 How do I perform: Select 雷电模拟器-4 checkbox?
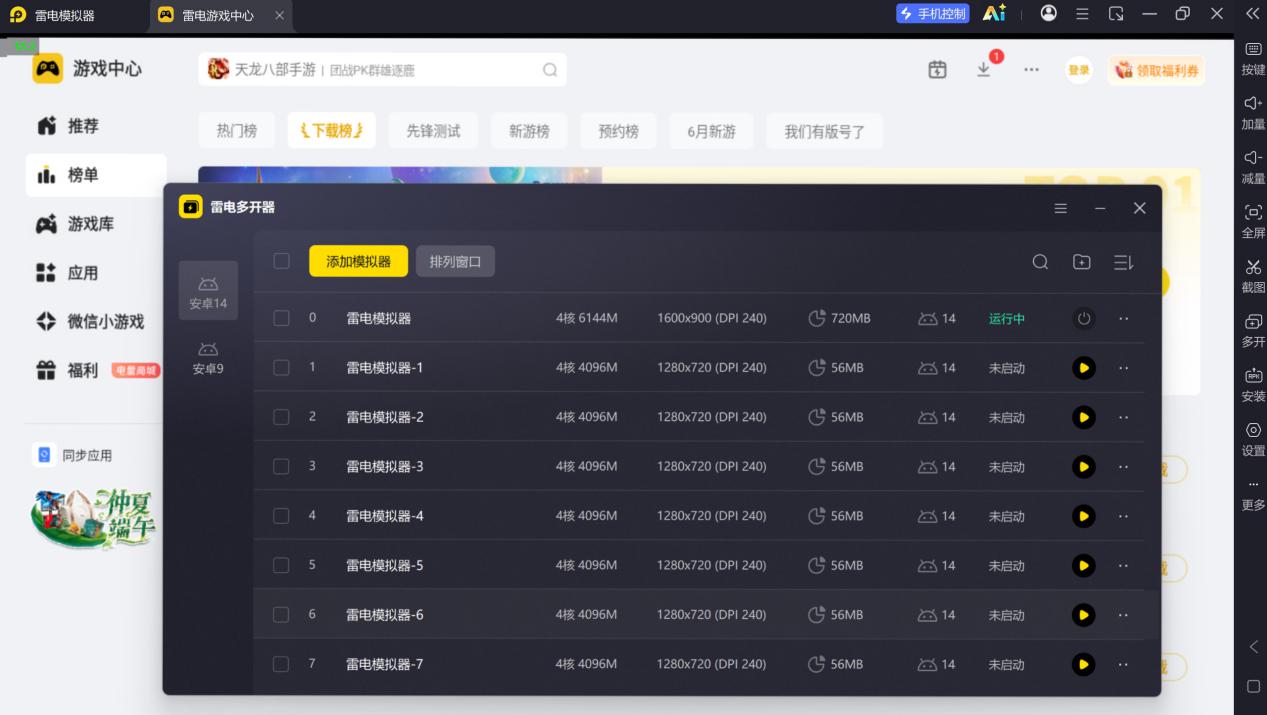coord(281,516)
